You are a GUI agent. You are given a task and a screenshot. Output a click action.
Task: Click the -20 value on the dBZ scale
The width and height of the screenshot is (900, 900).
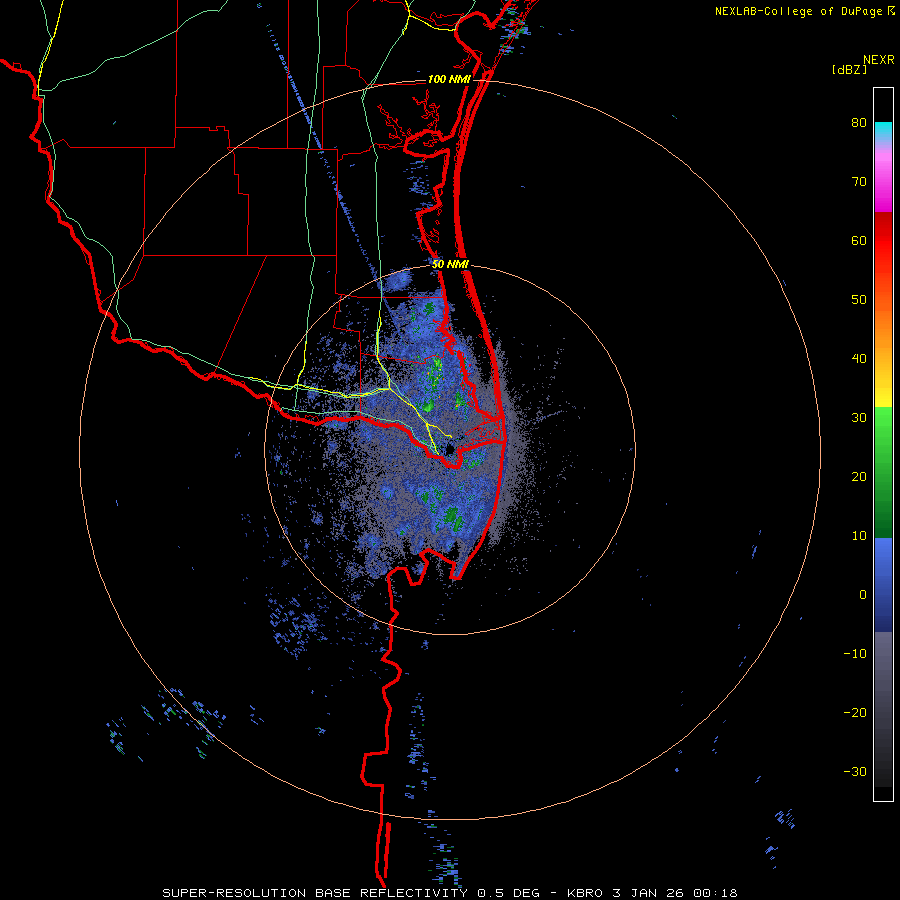(x=855, y=713)
